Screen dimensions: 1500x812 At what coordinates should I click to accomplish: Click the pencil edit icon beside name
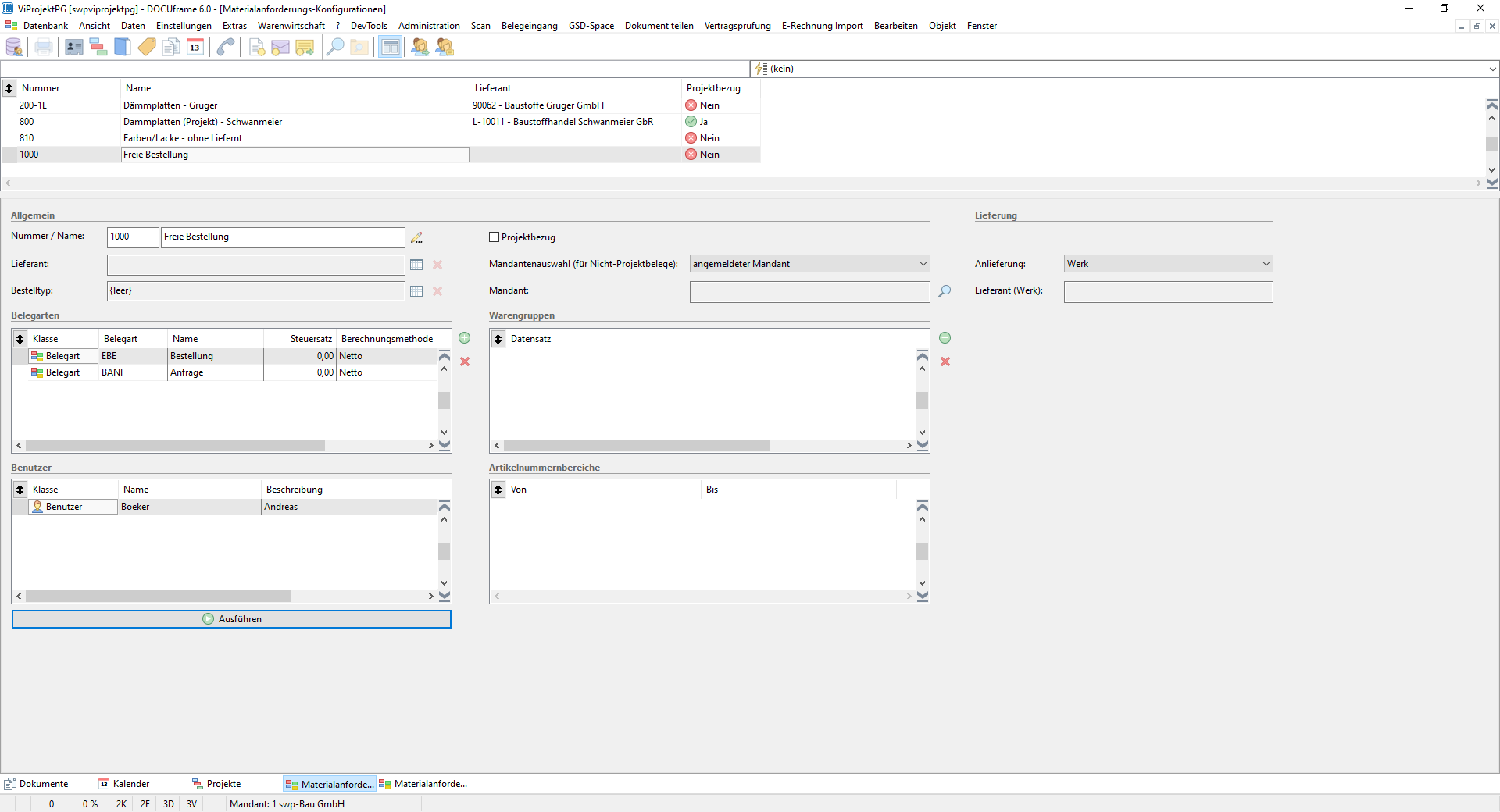(x=417, y=237)
